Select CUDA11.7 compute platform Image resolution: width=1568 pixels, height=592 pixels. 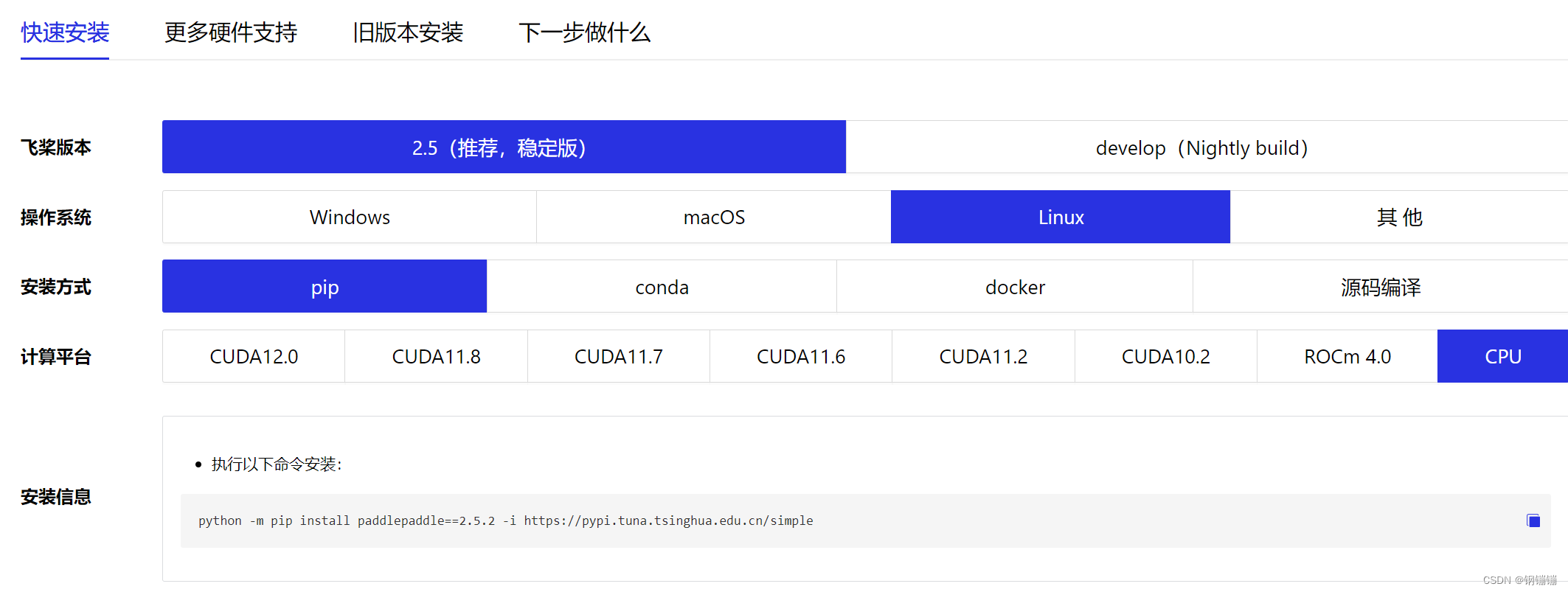619,356
